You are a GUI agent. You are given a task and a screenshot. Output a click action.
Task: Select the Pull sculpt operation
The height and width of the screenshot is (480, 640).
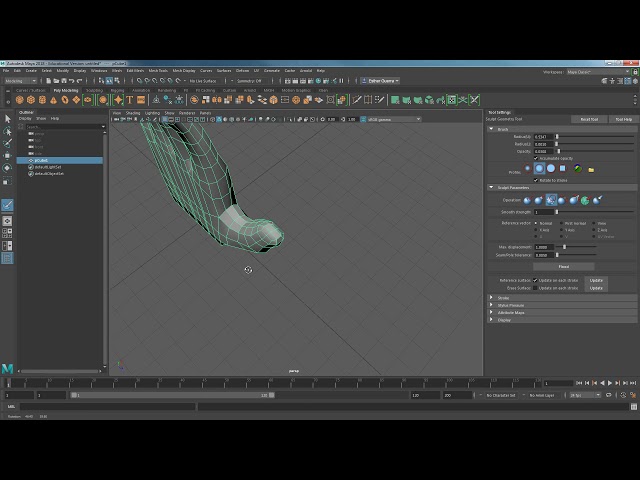pyautogui.click(x=539, y=200)
